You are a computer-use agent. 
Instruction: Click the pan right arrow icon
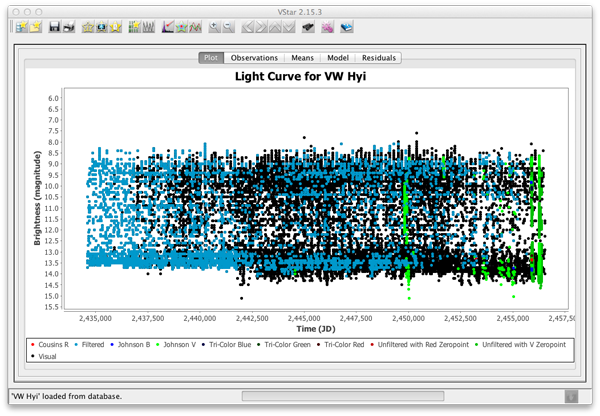261,27
